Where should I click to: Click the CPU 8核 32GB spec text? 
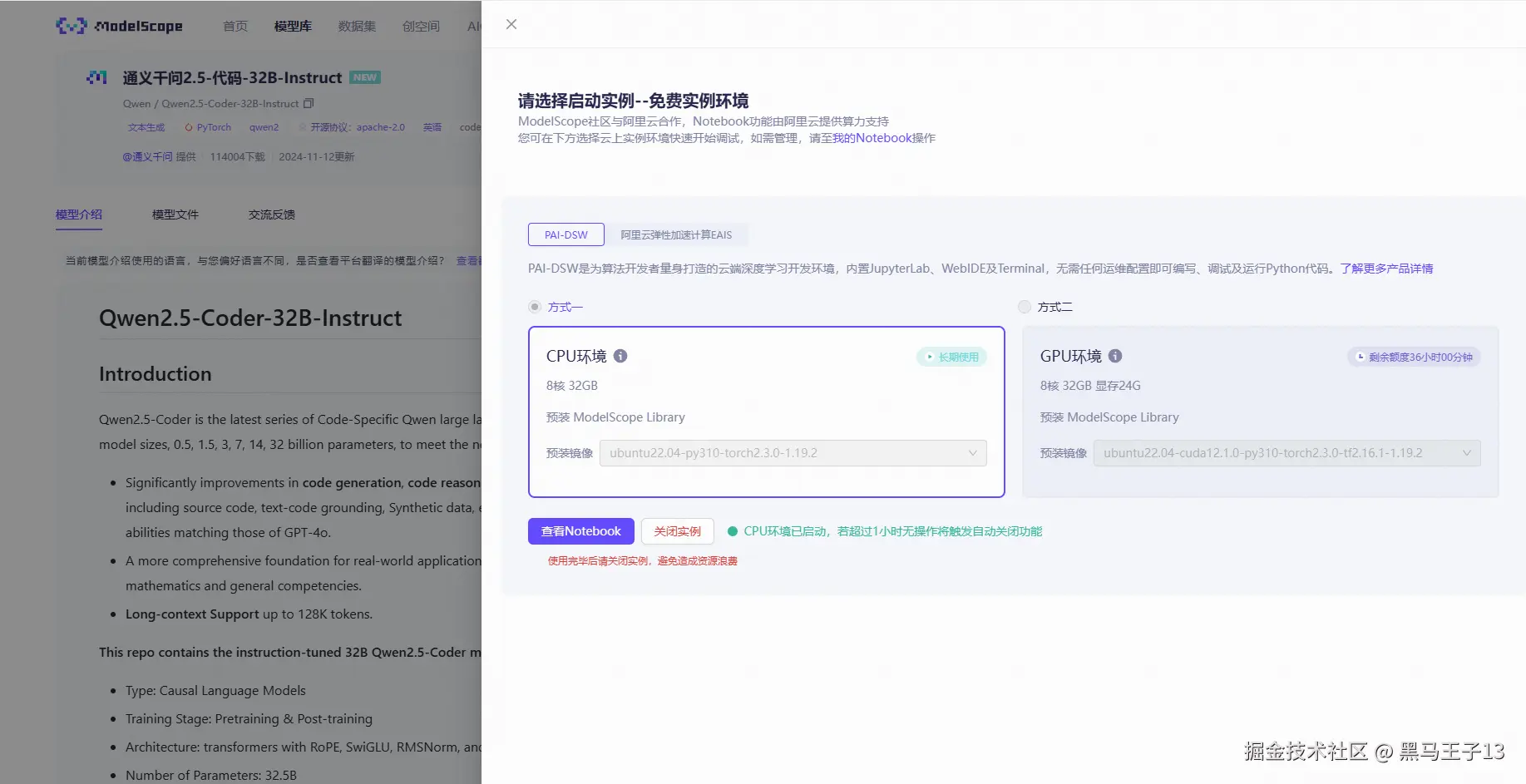[572, 386]
